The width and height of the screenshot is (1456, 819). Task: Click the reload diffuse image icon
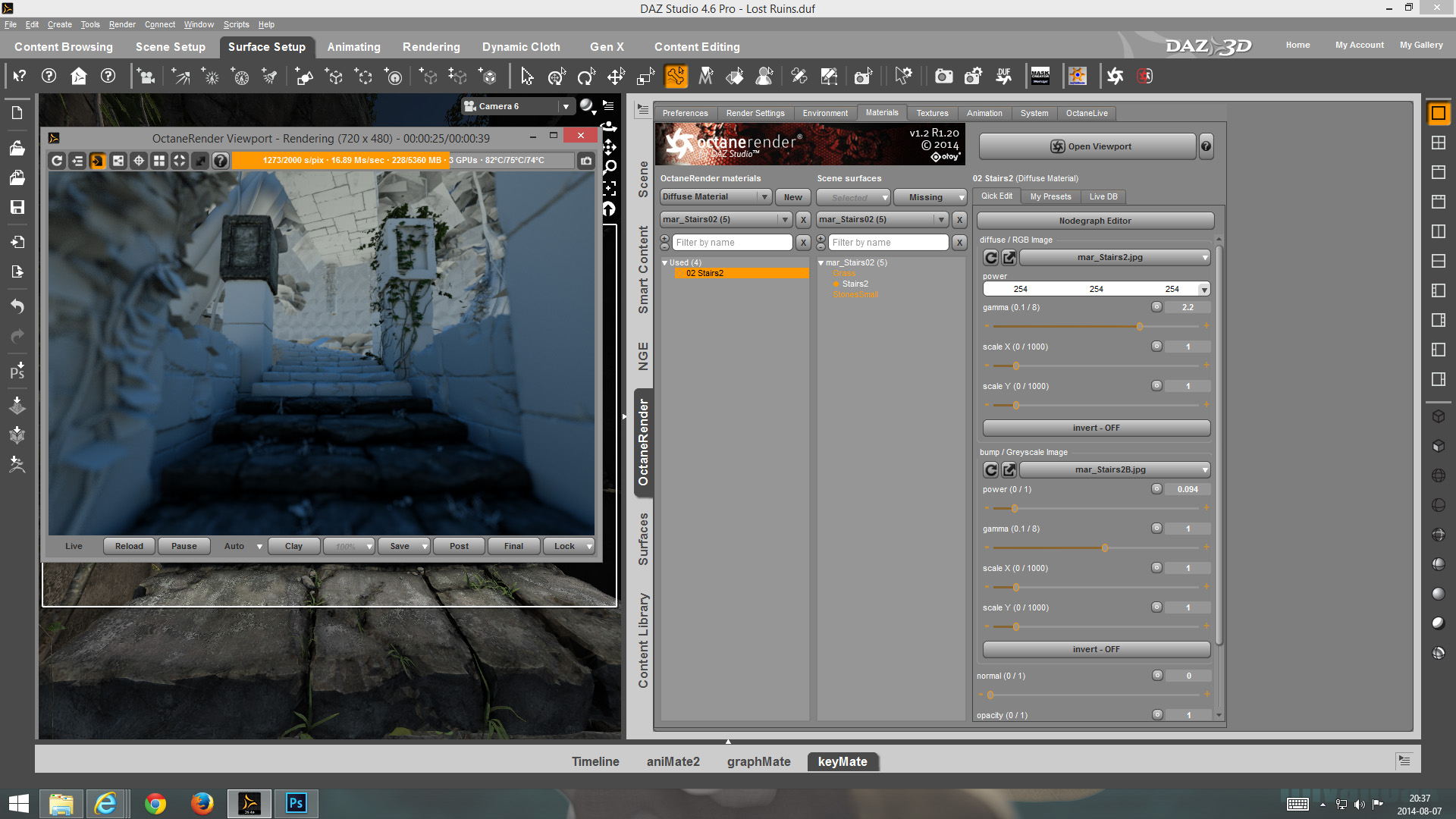tap(990, 258)
